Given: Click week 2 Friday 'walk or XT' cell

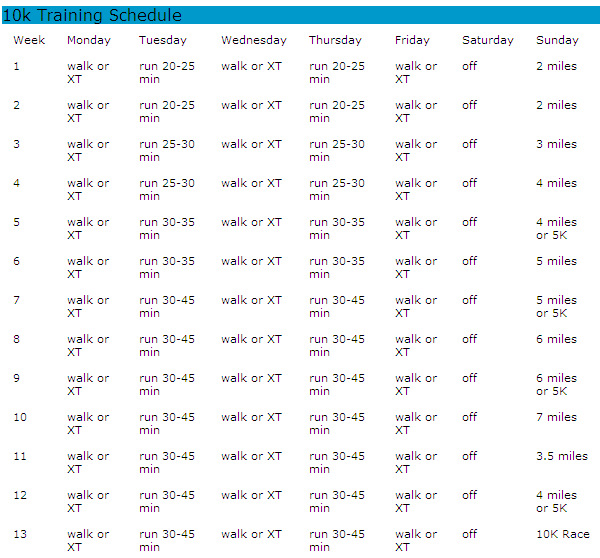Looking at the screenshot, I should (x=416, y=112).
